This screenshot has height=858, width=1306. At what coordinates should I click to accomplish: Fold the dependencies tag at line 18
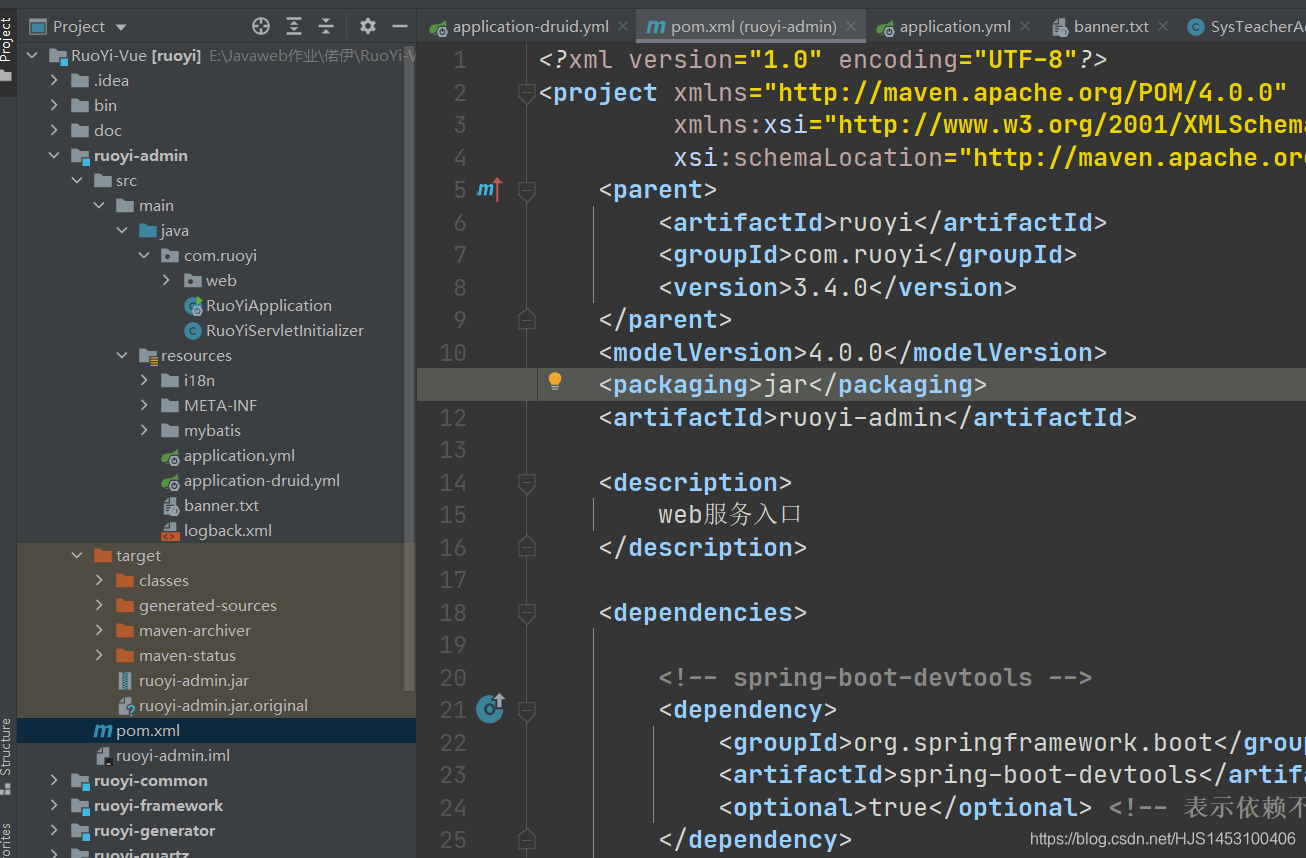click(x=526, y=612)
